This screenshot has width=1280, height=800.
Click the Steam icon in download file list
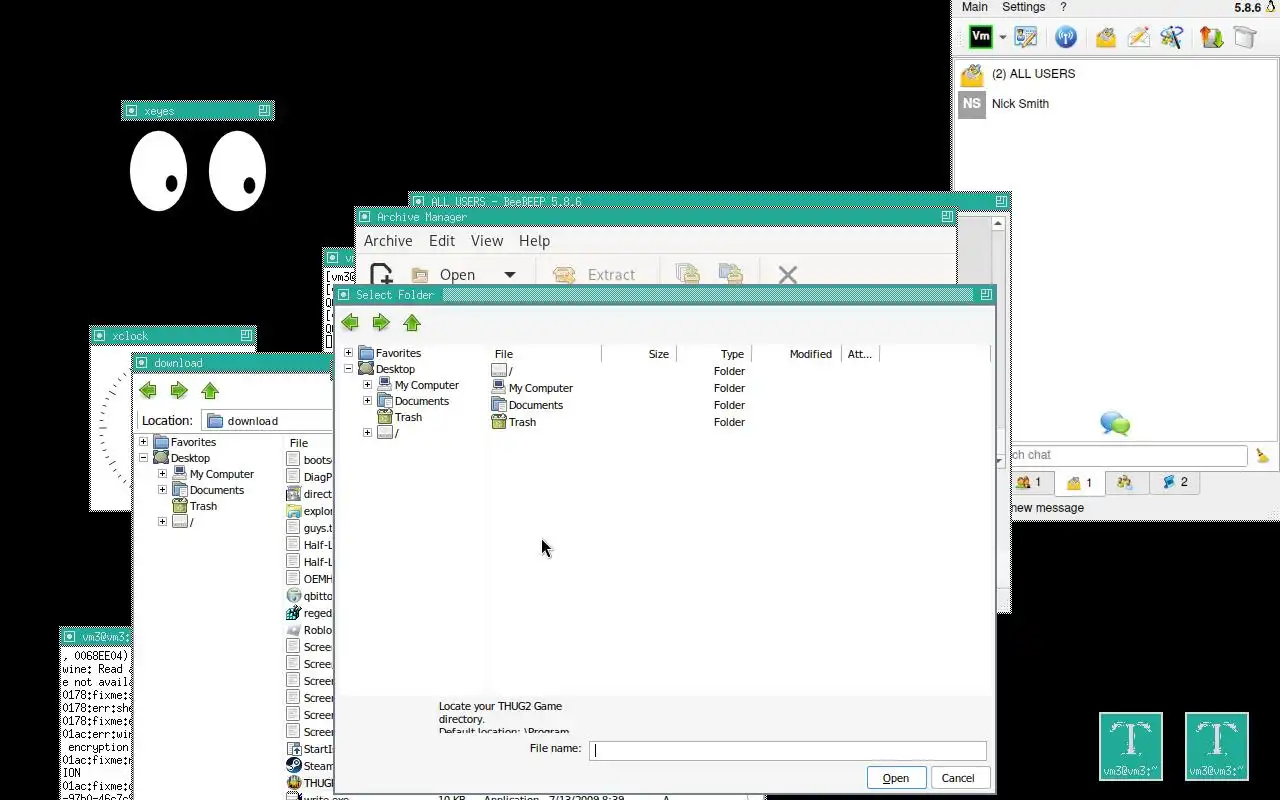(x=294, y=766)
